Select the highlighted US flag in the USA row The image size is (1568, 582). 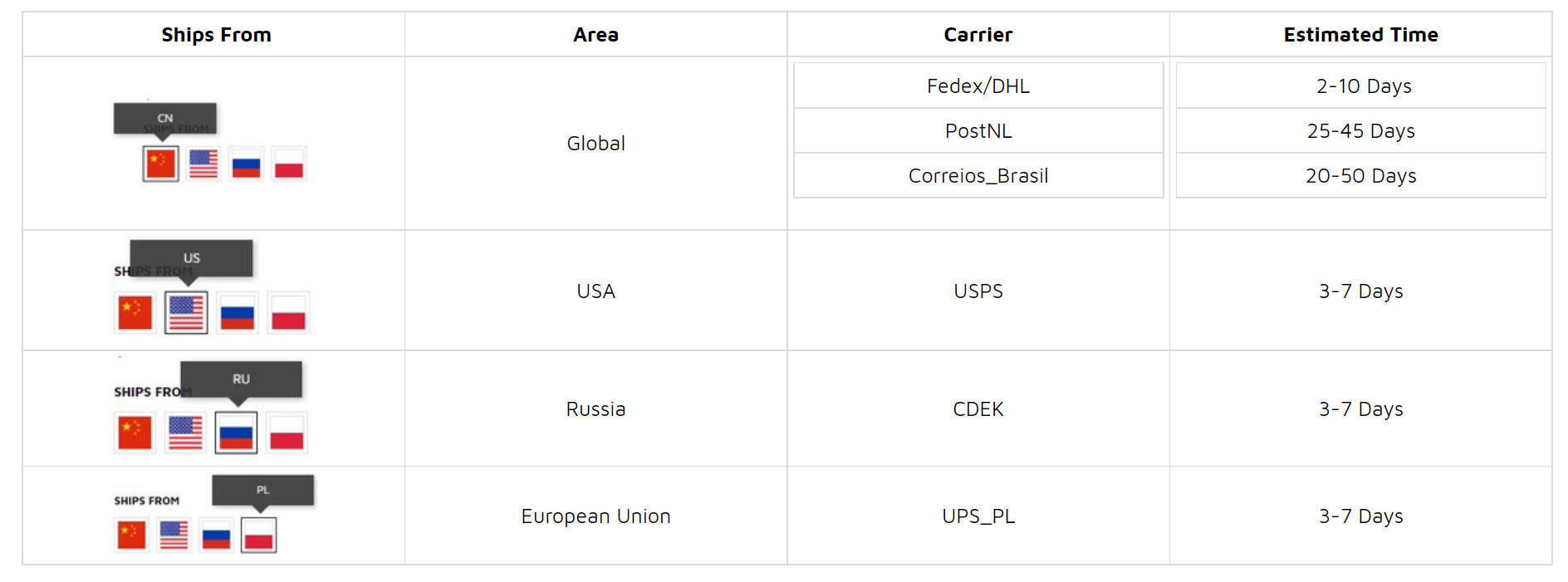186,313
